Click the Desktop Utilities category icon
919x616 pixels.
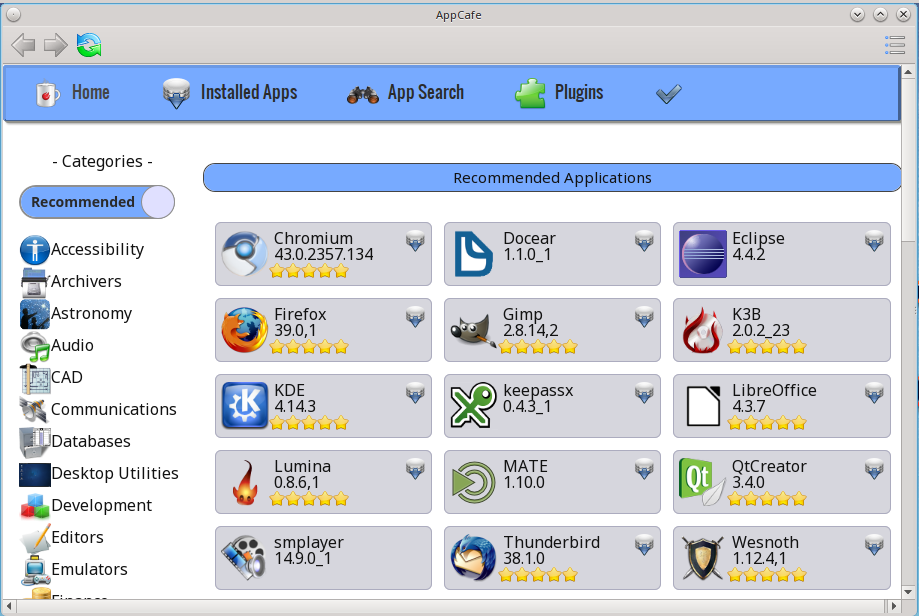pos(35,474)
